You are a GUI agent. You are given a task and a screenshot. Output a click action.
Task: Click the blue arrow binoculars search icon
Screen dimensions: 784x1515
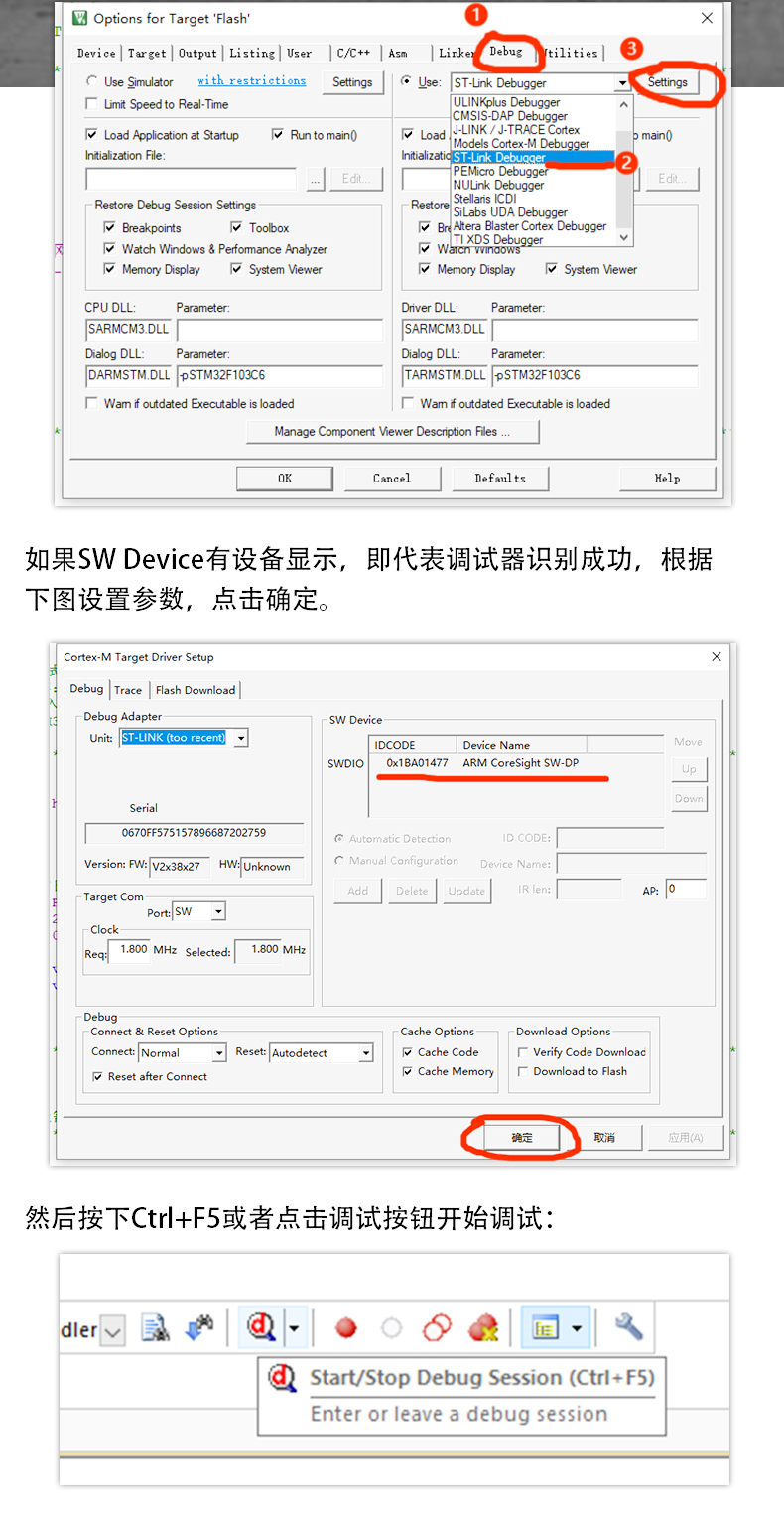[199, 1327]
